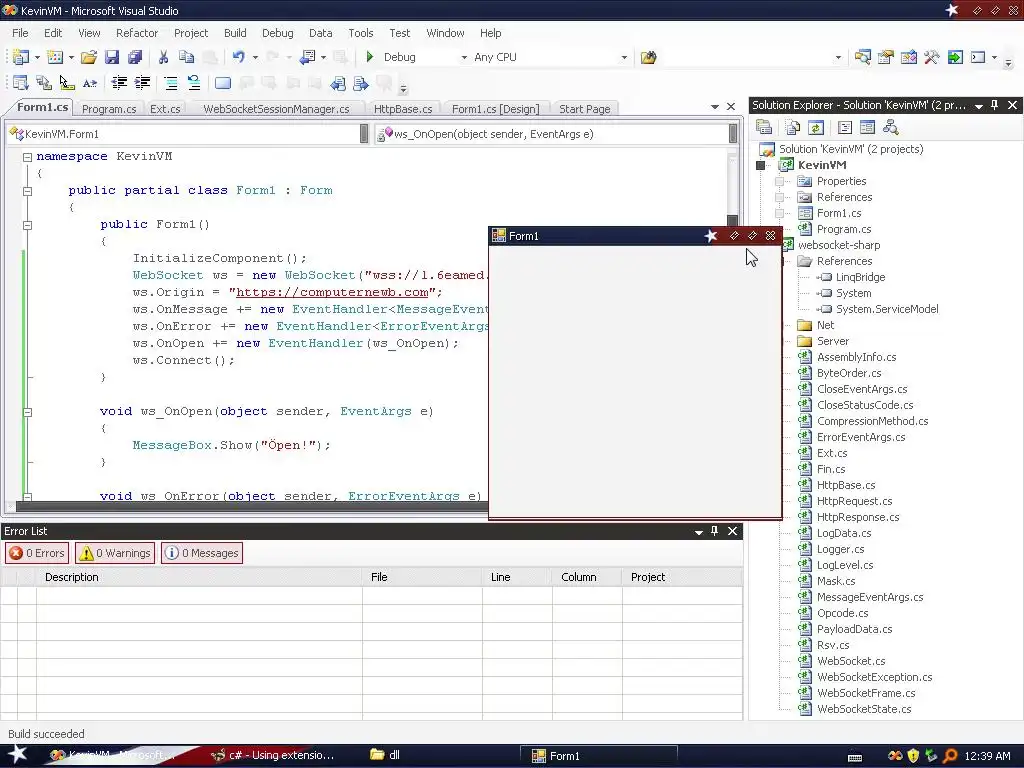This screenshot has height=768, width=1024.
Task: Switch to the WebSocketSessionManager.cs tab
Action: [276, 109]
